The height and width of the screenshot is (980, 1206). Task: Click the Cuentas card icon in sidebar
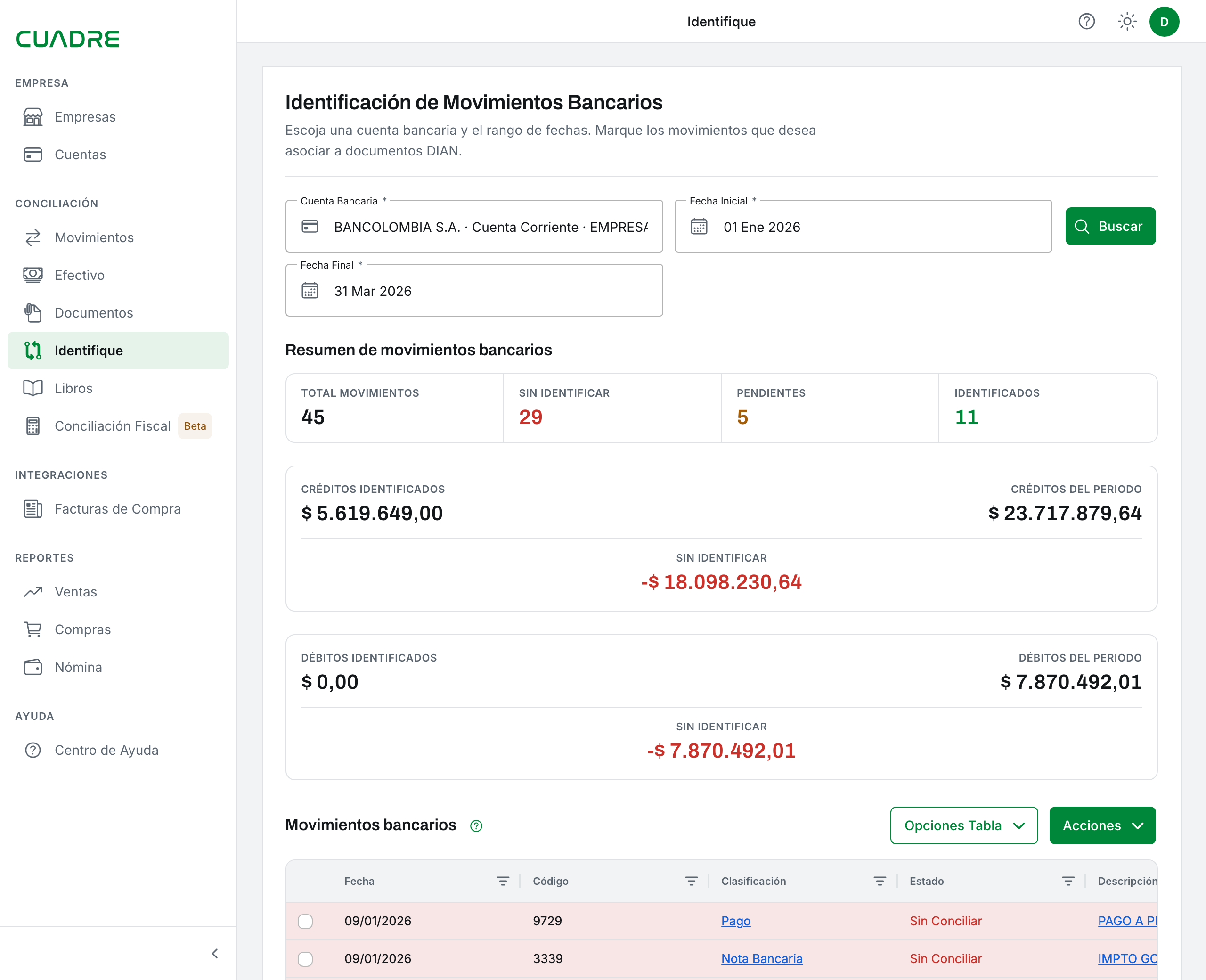tap(33, 155)
